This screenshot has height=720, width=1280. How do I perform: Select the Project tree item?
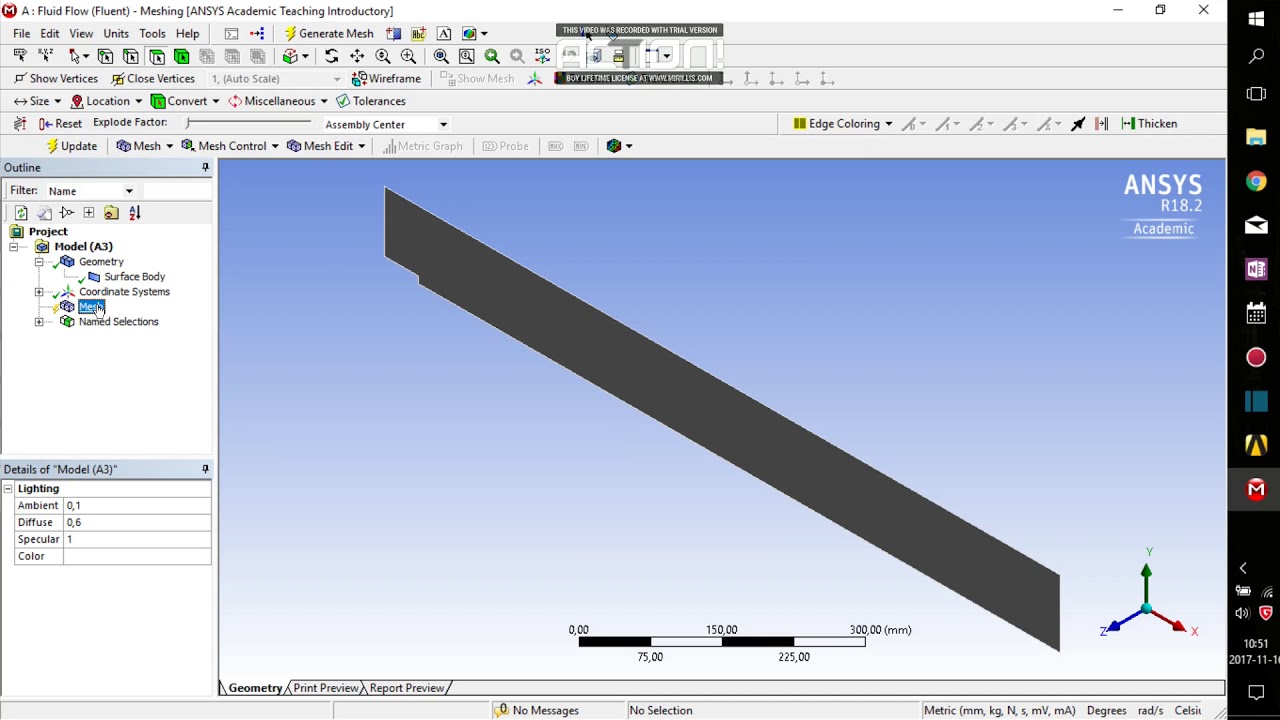(48, 232)
